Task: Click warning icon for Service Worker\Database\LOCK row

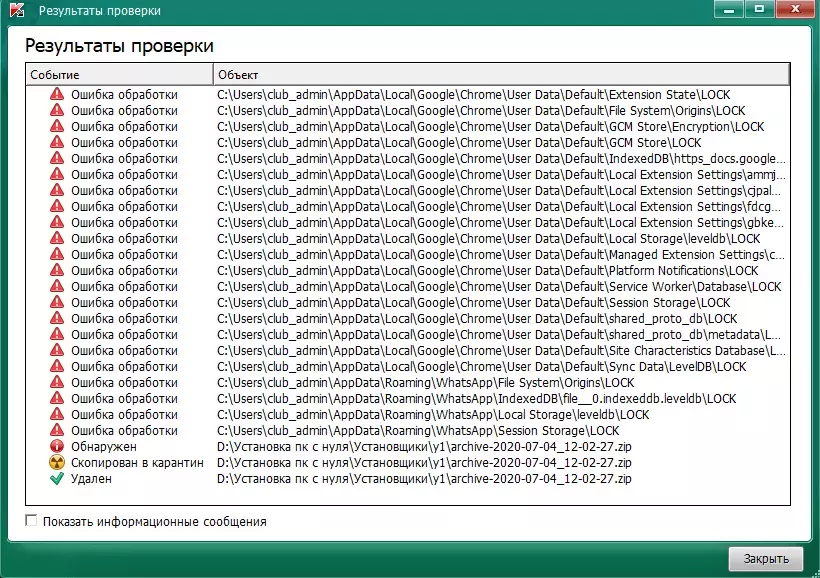Action: point(57,286)
